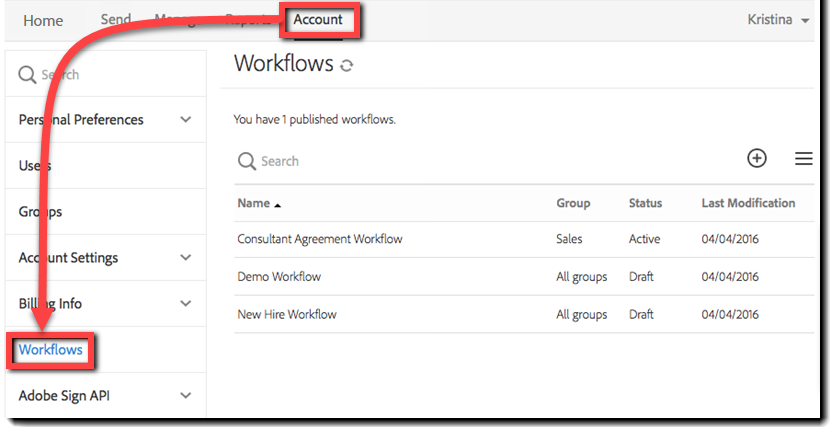The image size is (830, 427).
Task: Select the Demo Workflow row
Action: click(524, 277)
